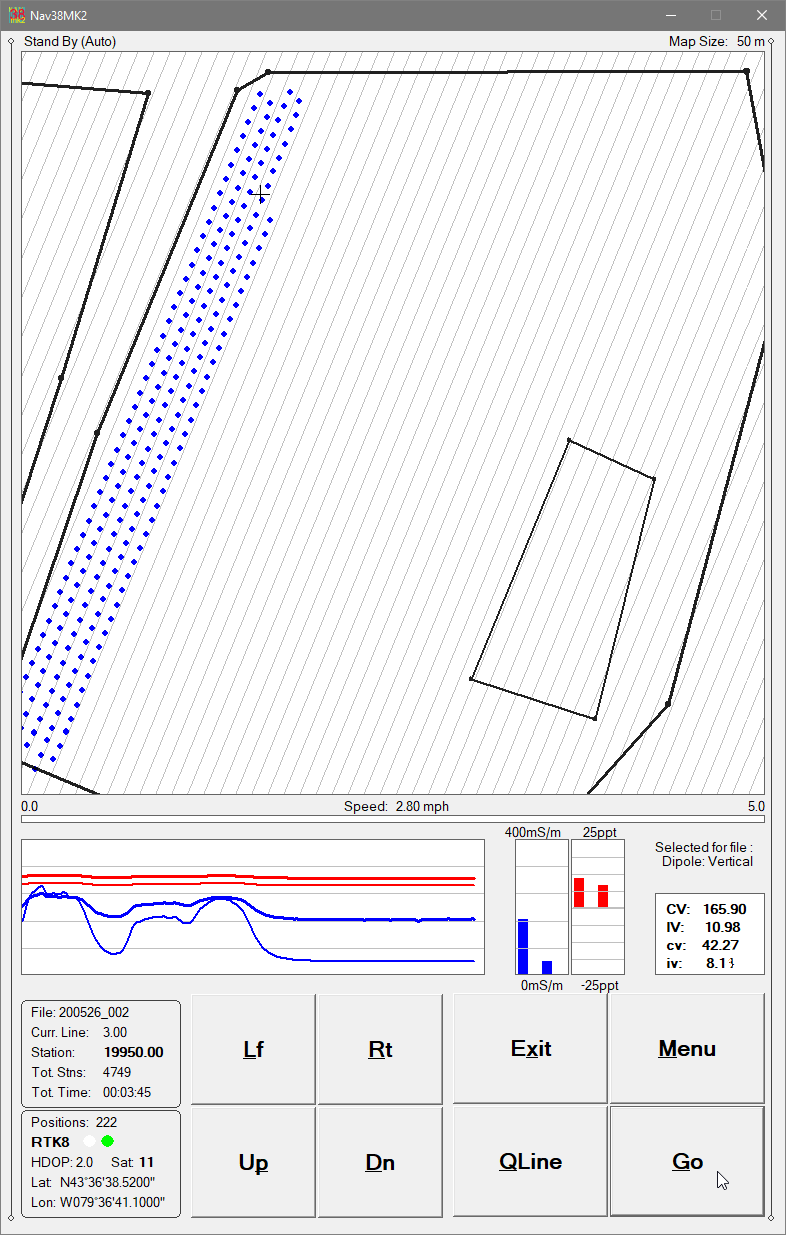Click the Tot. Stns 4749 entry
This screenshot has width=786, height=1235.
(x=81, y=1072)
